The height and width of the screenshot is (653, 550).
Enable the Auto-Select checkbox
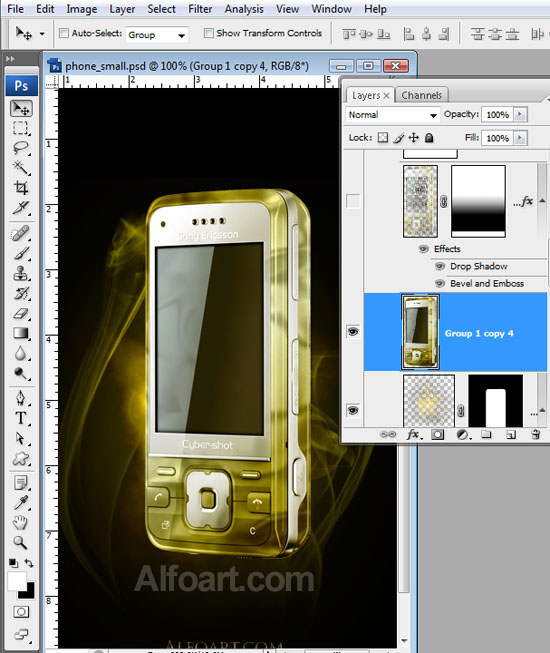64,33
